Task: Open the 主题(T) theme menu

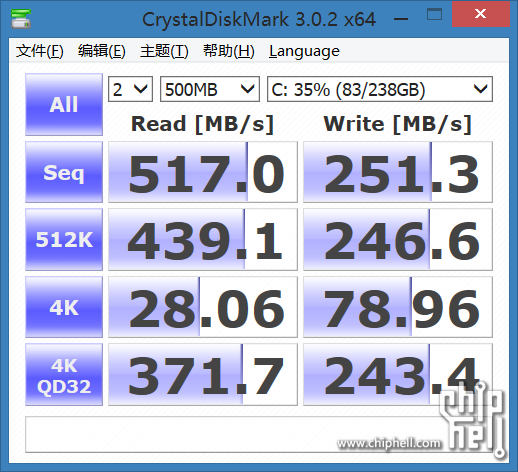Action: coord(164,51)
